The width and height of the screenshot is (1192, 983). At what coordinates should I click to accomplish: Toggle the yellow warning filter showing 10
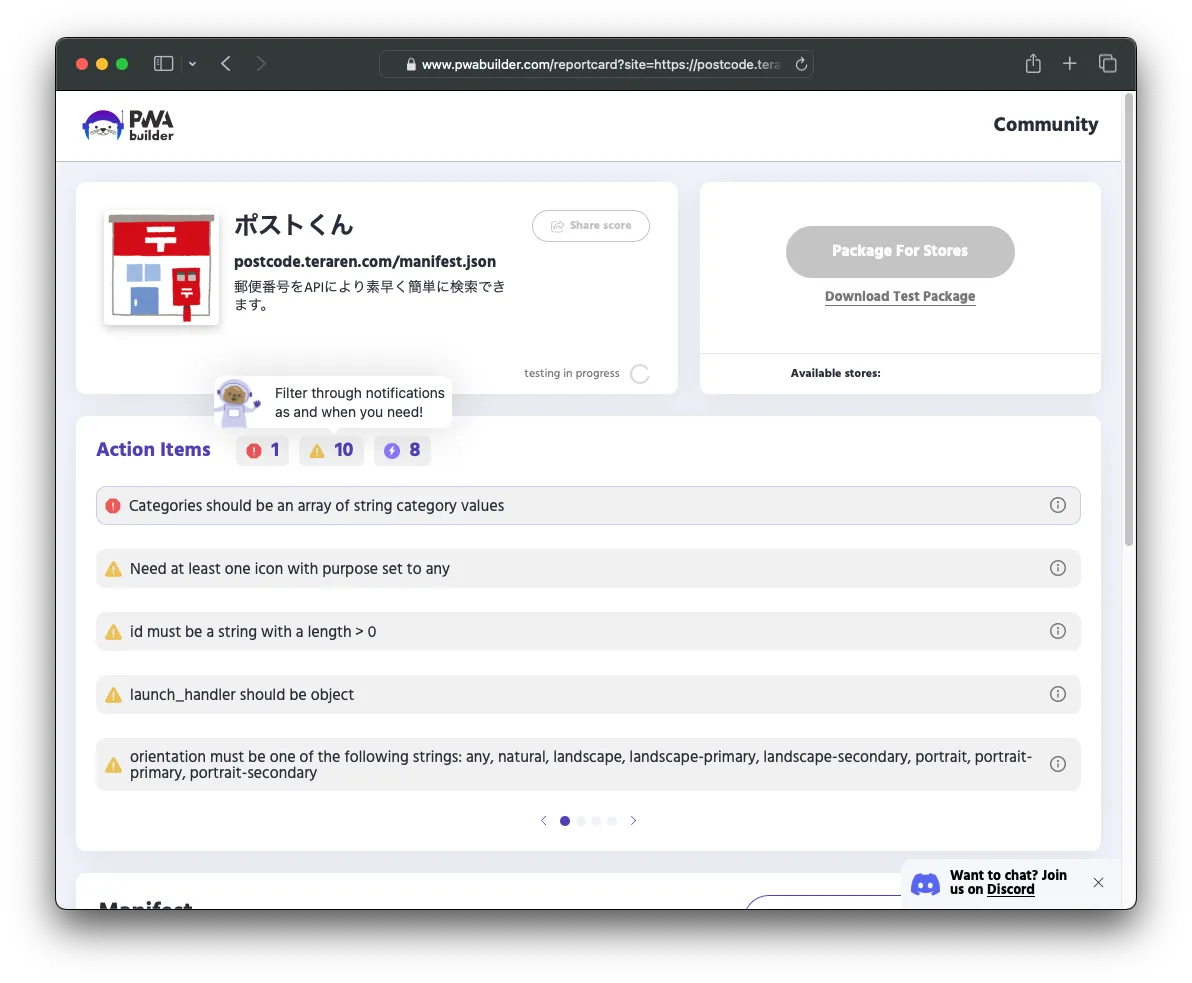tap(331, 451)
